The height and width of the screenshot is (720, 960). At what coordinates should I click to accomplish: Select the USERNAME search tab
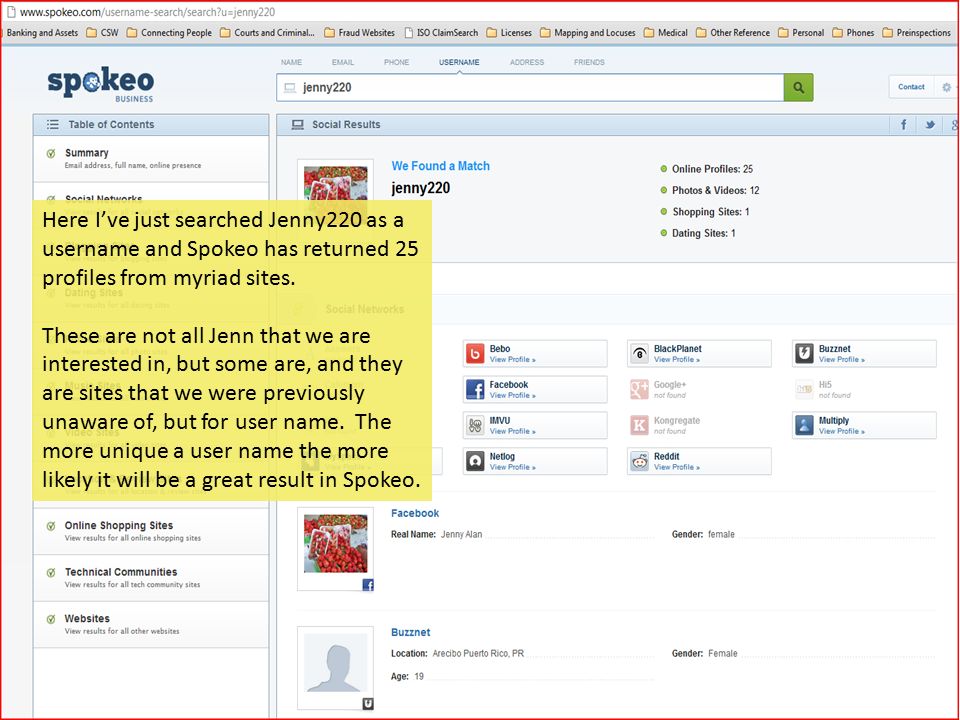[x=459, y=62]
